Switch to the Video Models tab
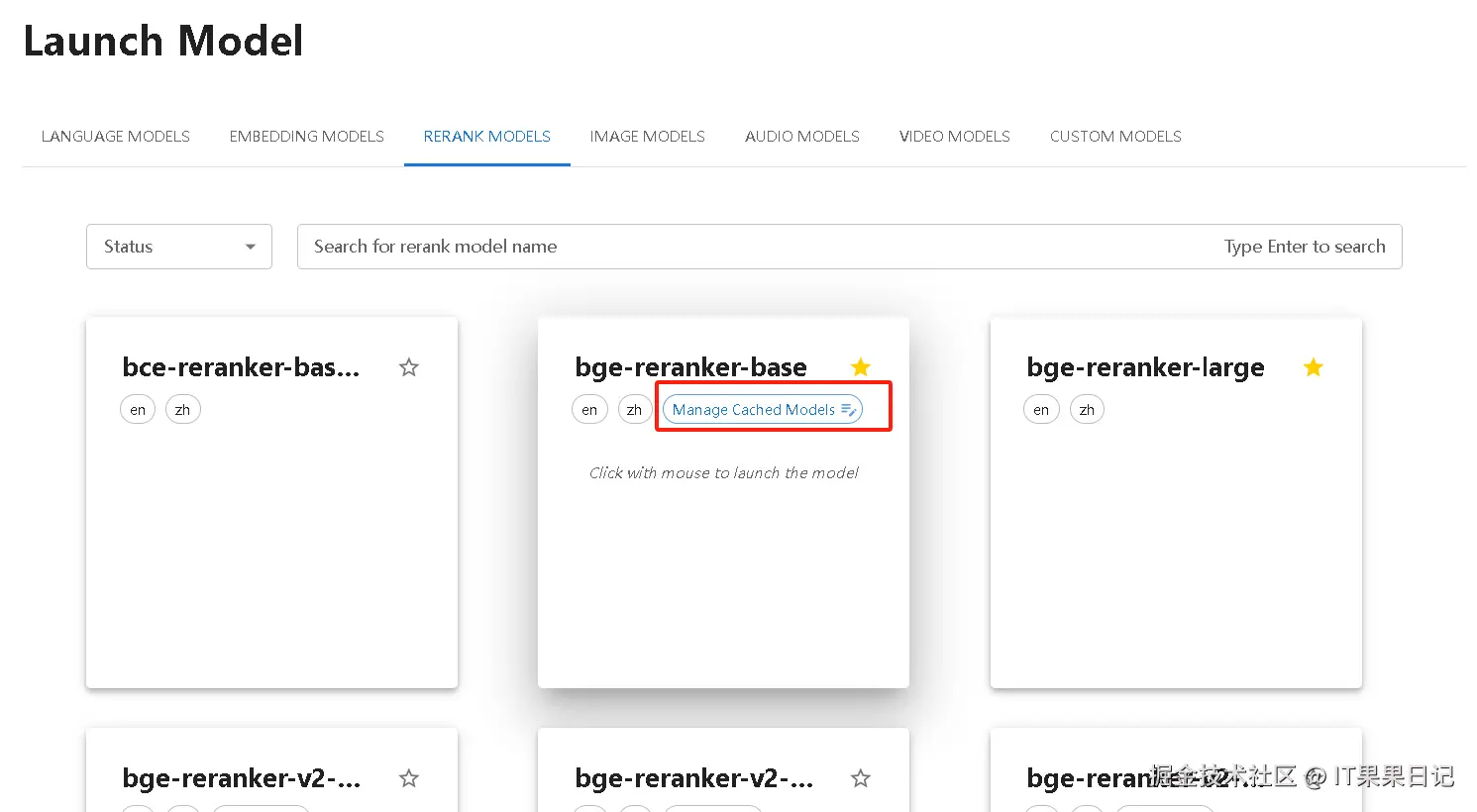The height and width of the screenshot is (812, 1477). click(x=955, y=137)
